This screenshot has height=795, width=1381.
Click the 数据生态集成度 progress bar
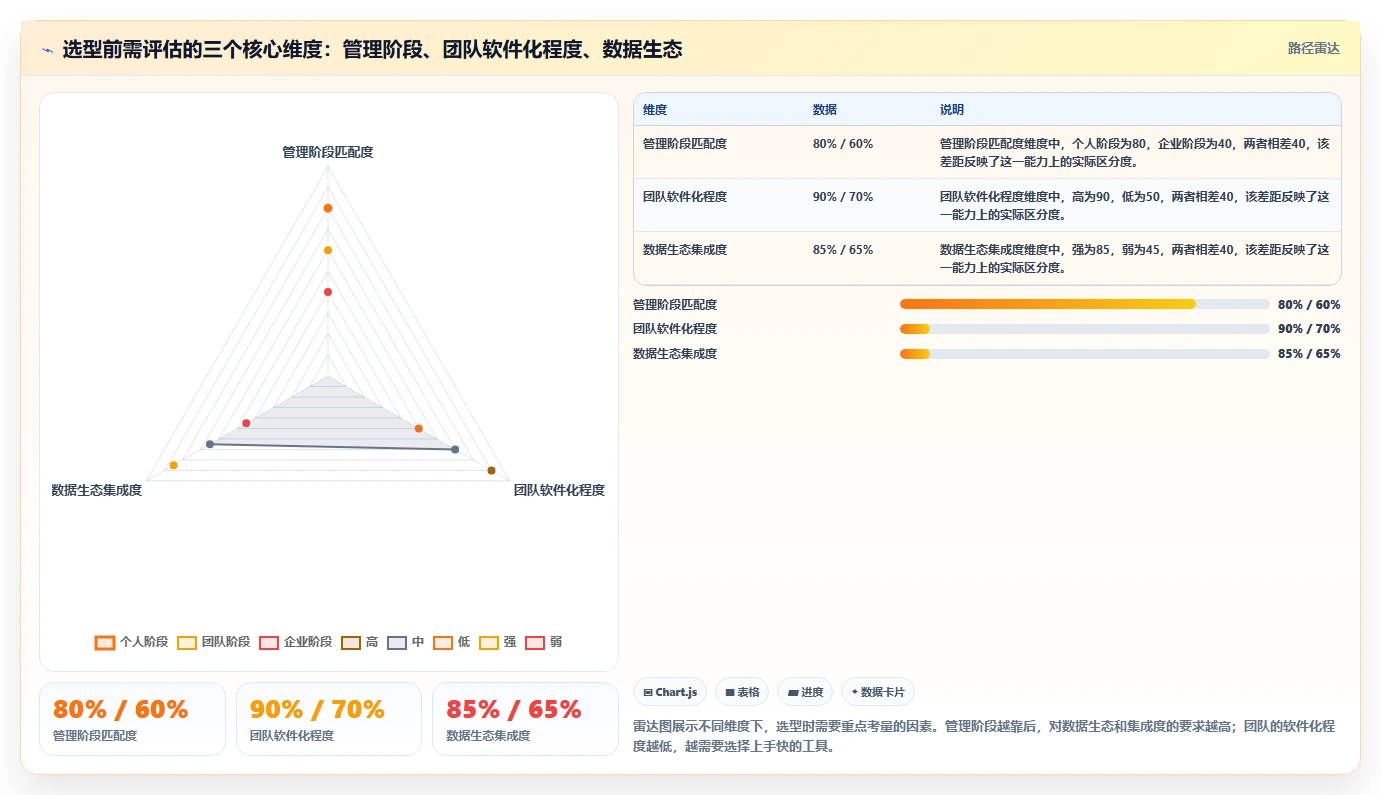(1085, 354)
